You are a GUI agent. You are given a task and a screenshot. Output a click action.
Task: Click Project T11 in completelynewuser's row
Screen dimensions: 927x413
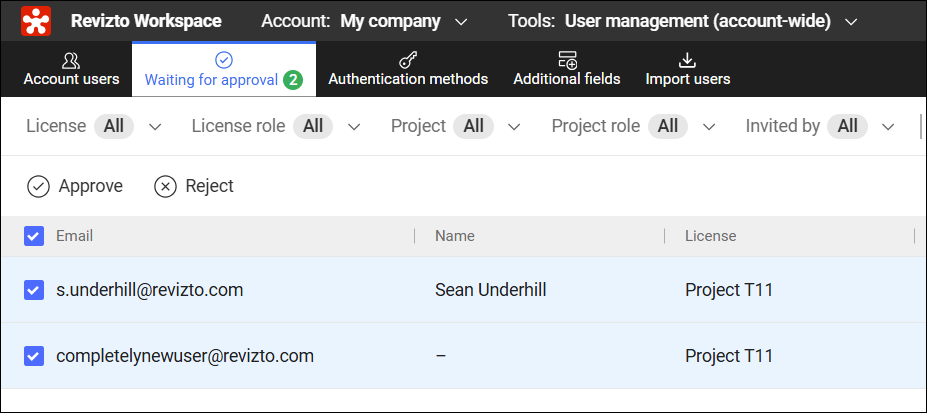729,356
